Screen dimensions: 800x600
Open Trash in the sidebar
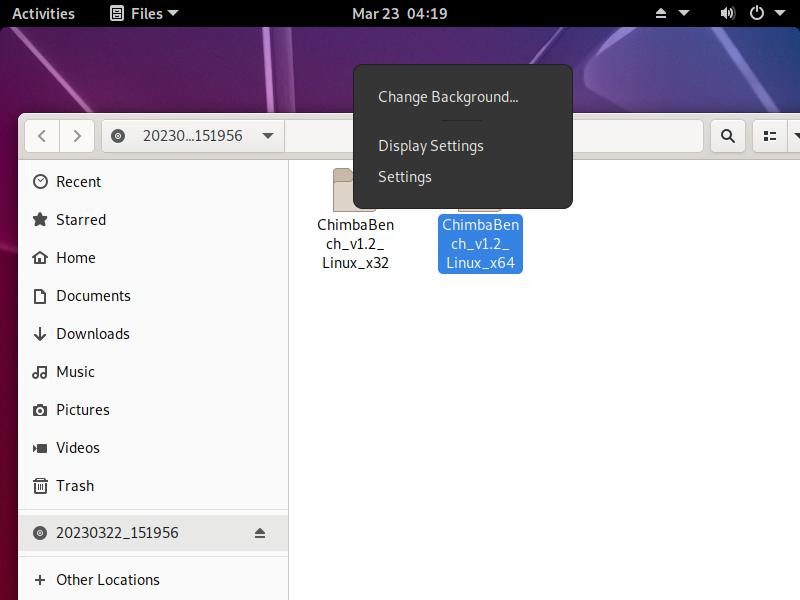coord(153,486)
